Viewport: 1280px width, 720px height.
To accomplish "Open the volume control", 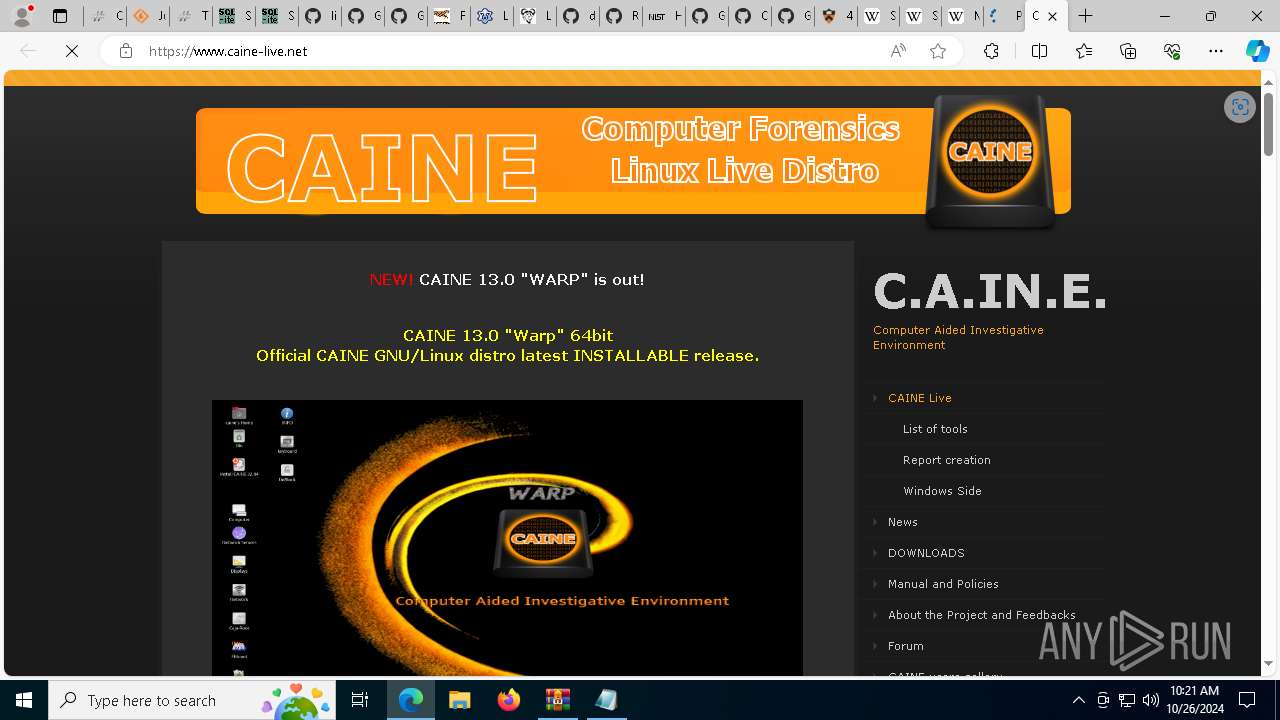I will [1151, 700].
